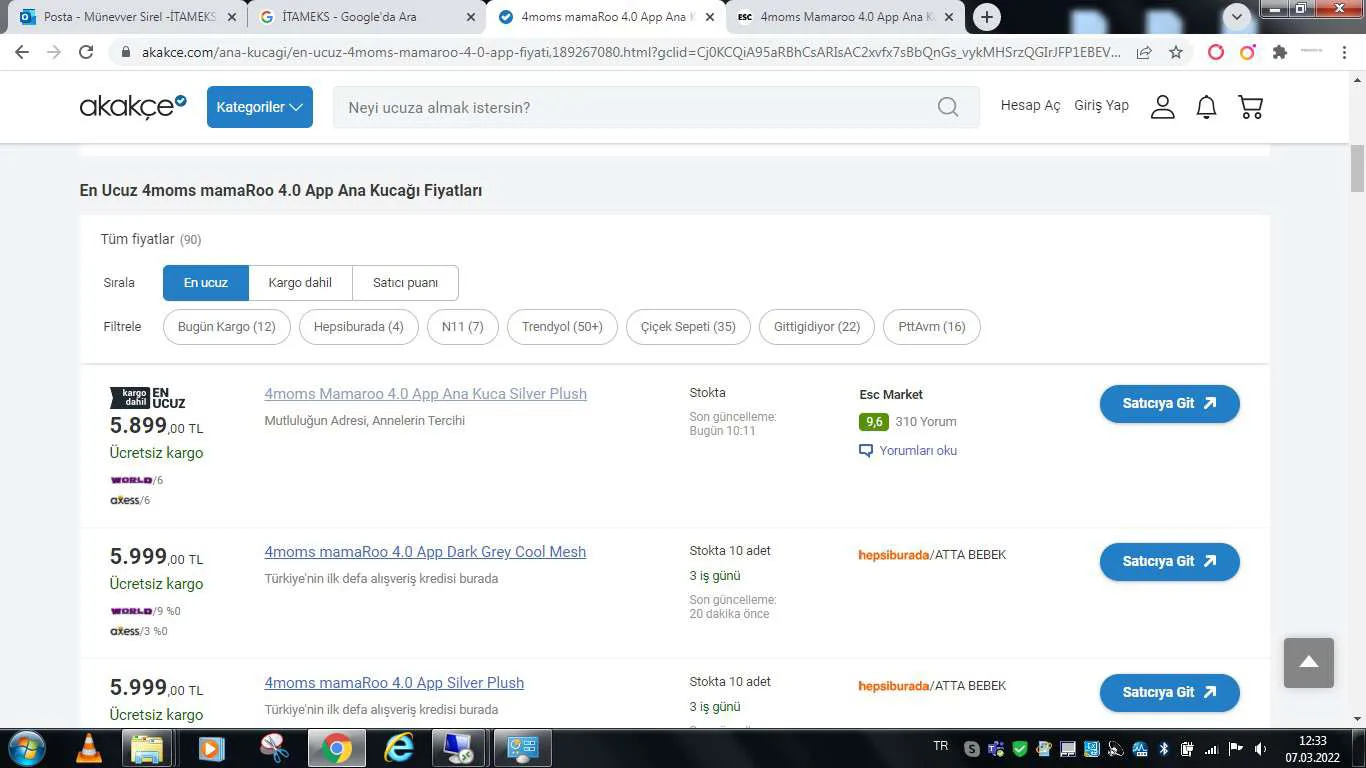
Task: Close the İTAMEKS Google search tab
Action: click(x=471, y=17)
